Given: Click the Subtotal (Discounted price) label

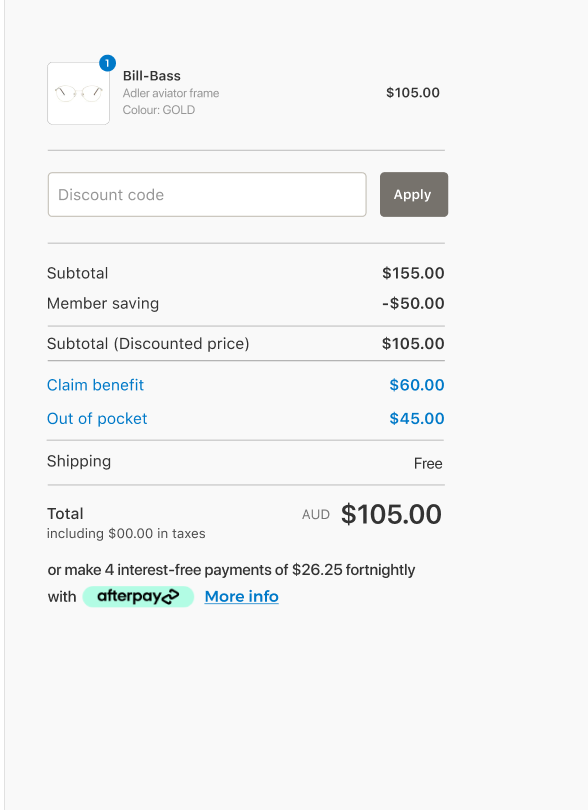Looking at the screenshot, I should 148,344.
